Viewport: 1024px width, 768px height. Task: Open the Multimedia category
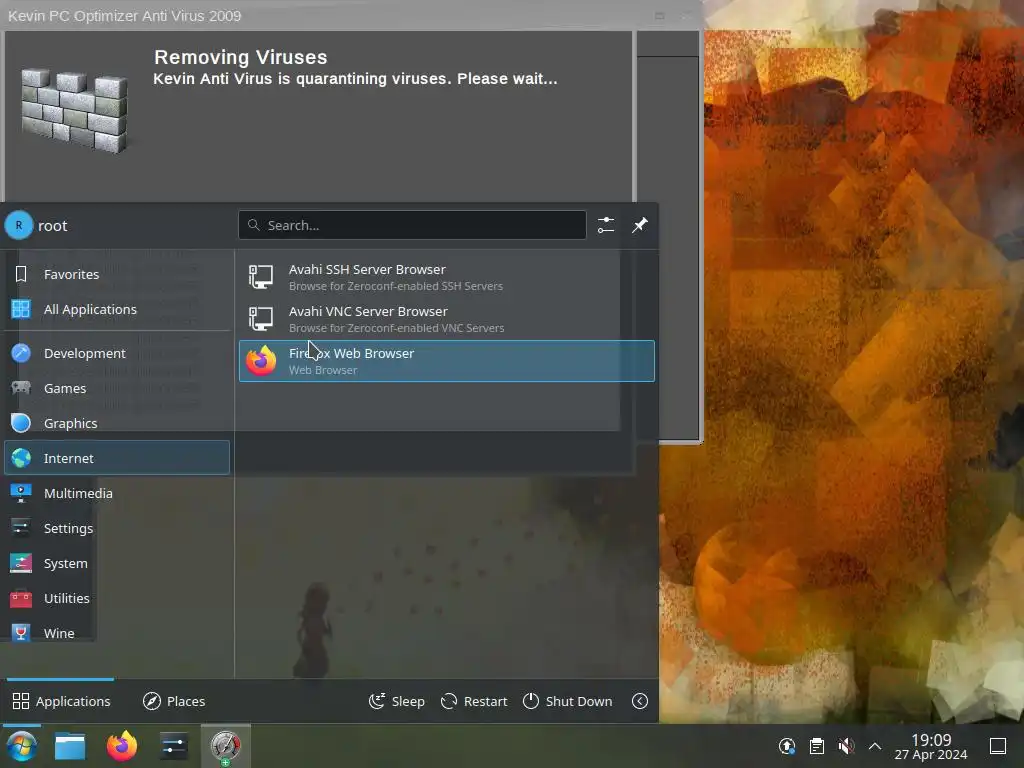(118, 493)
